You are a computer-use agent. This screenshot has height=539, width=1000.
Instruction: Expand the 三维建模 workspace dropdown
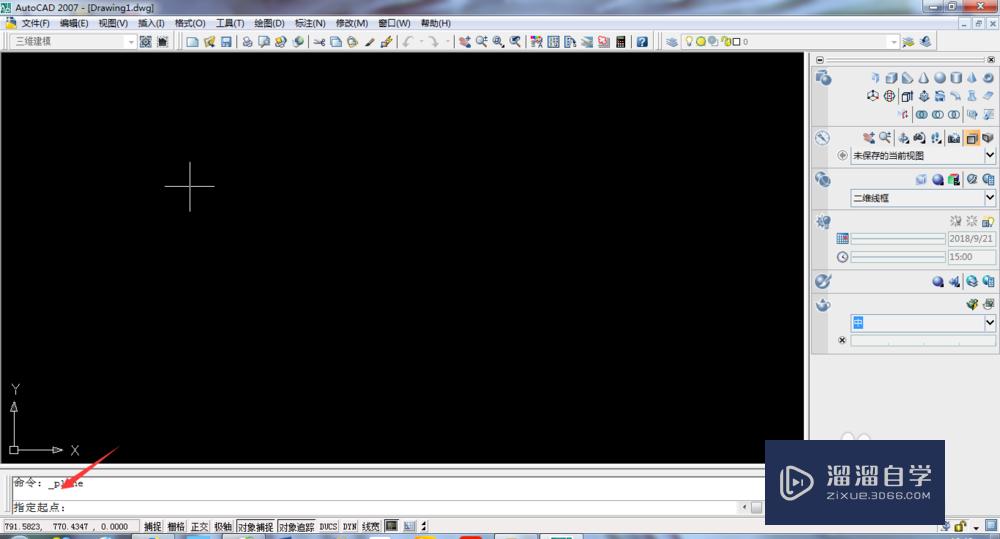tap(131, 41)
